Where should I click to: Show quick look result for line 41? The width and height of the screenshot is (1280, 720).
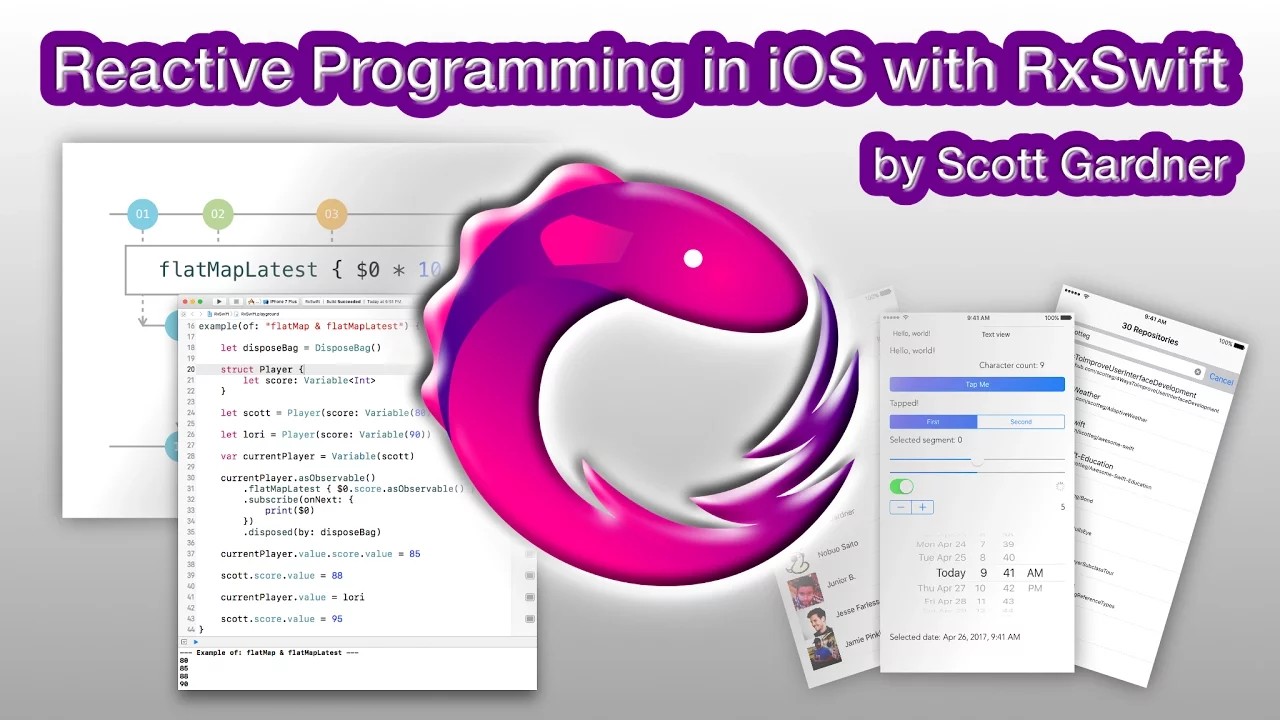pyautogui.click(x=530, y=598)
